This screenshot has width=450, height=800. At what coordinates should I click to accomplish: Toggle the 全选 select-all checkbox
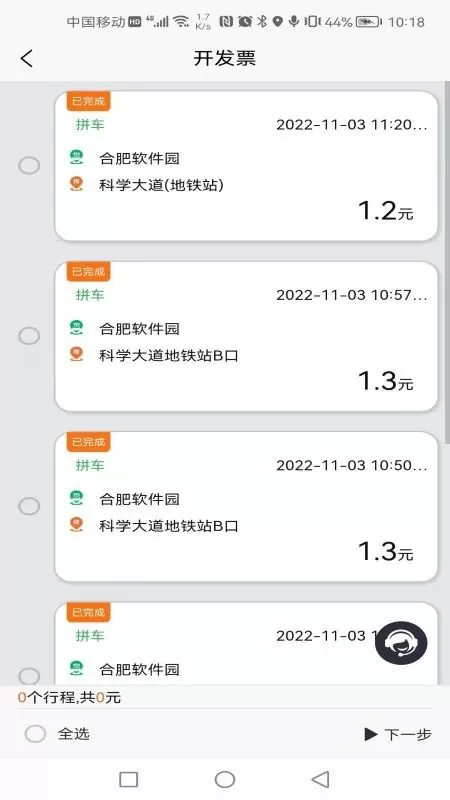coord(35,734)
